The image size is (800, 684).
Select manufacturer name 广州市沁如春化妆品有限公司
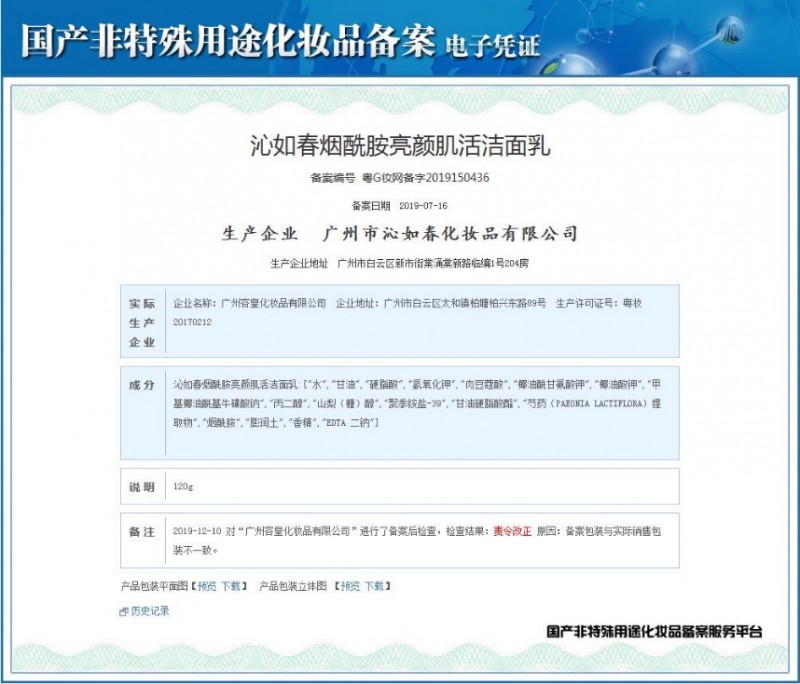point(451,234)
